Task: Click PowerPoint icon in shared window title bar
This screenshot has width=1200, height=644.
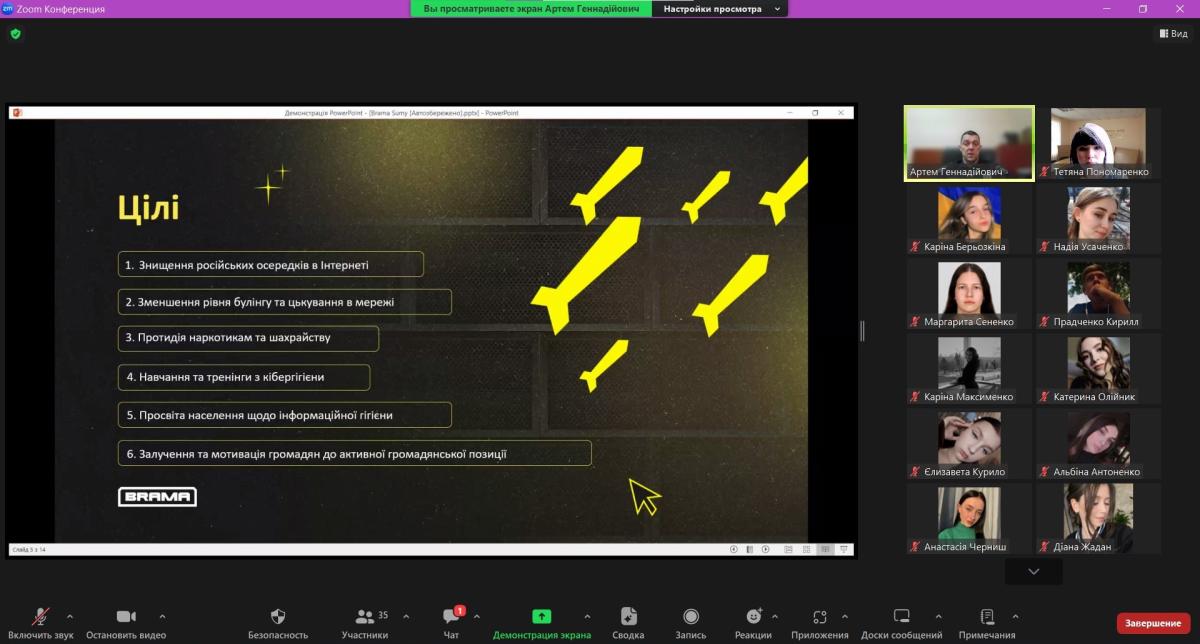Action: point(17,113)
